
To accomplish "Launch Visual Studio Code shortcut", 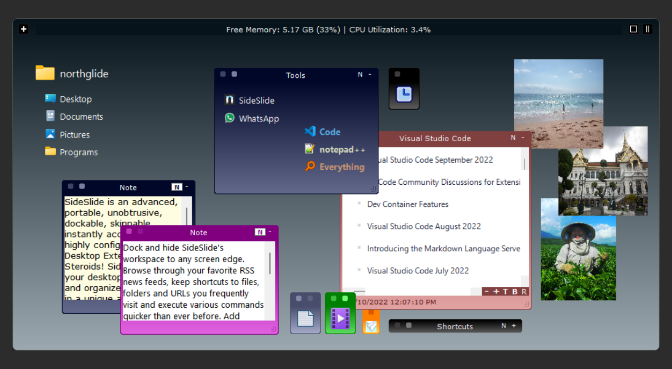I will coord(322,132).
